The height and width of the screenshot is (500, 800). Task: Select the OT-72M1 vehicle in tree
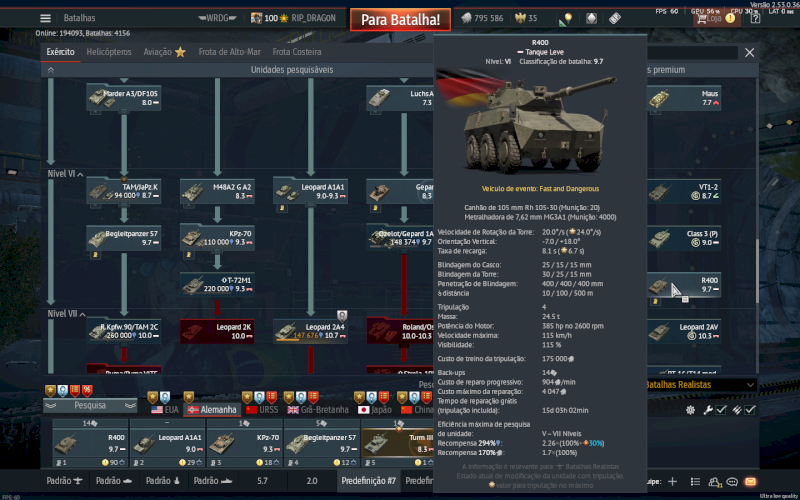pos(217,284)
